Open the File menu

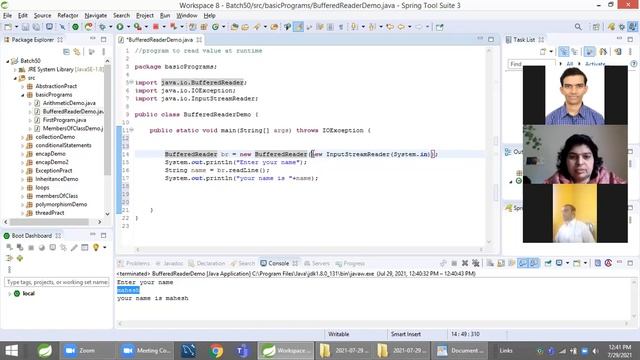(7, 16)
